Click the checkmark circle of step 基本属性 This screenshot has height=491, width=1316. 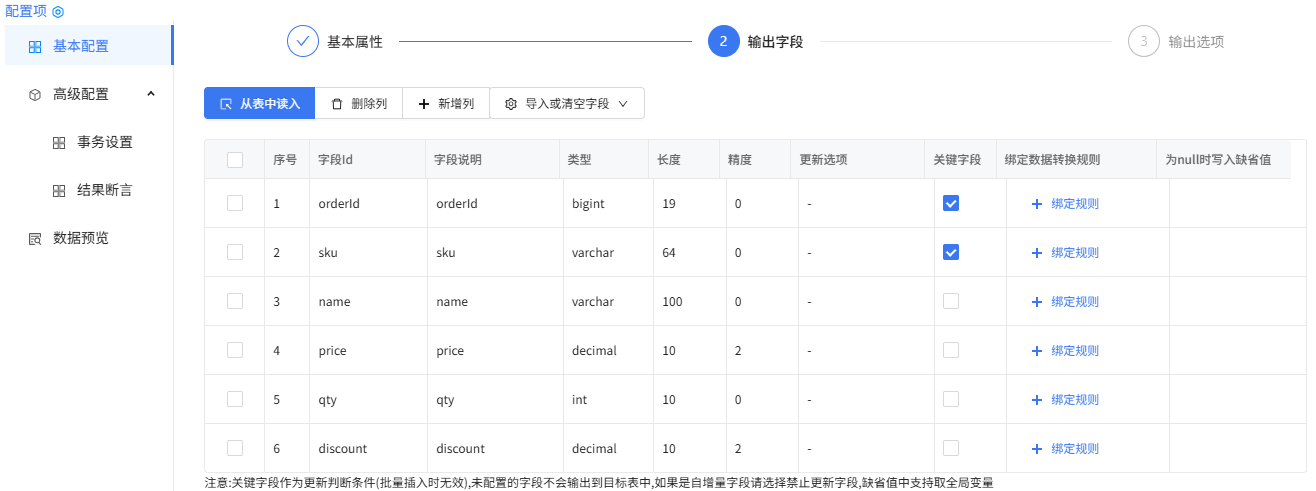click(303, 42)
